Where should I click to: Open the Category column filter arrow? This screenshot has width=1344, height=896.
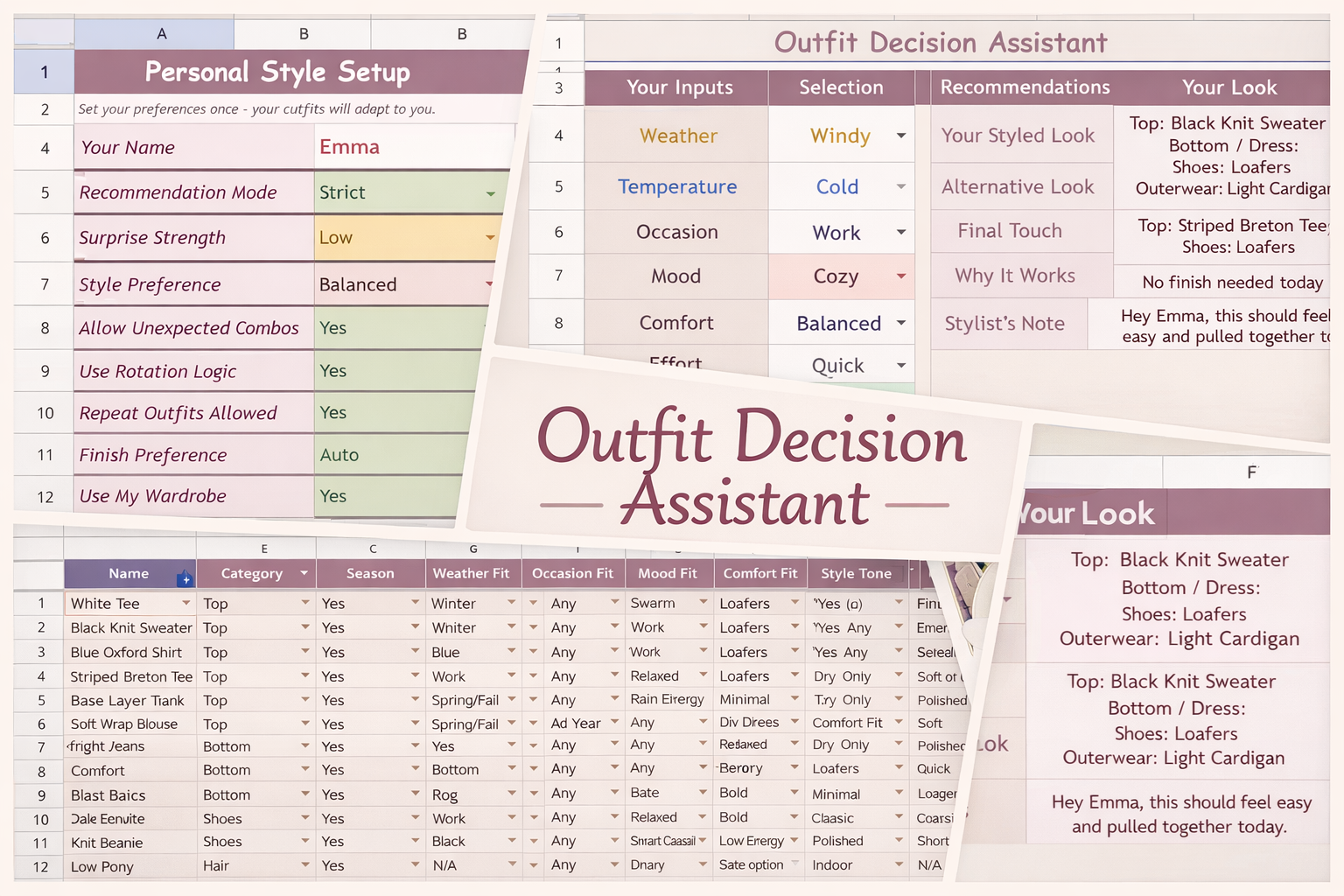coord(304,573)
